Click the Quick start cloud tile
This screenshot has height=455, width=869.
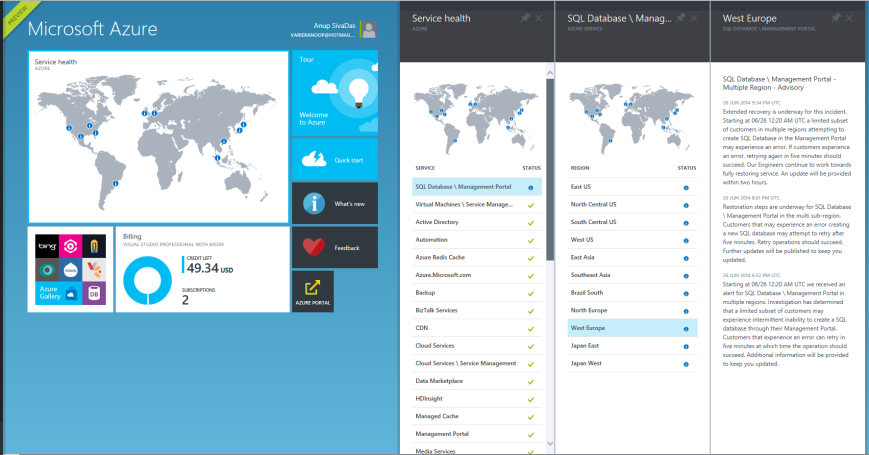tap(335, 160)
